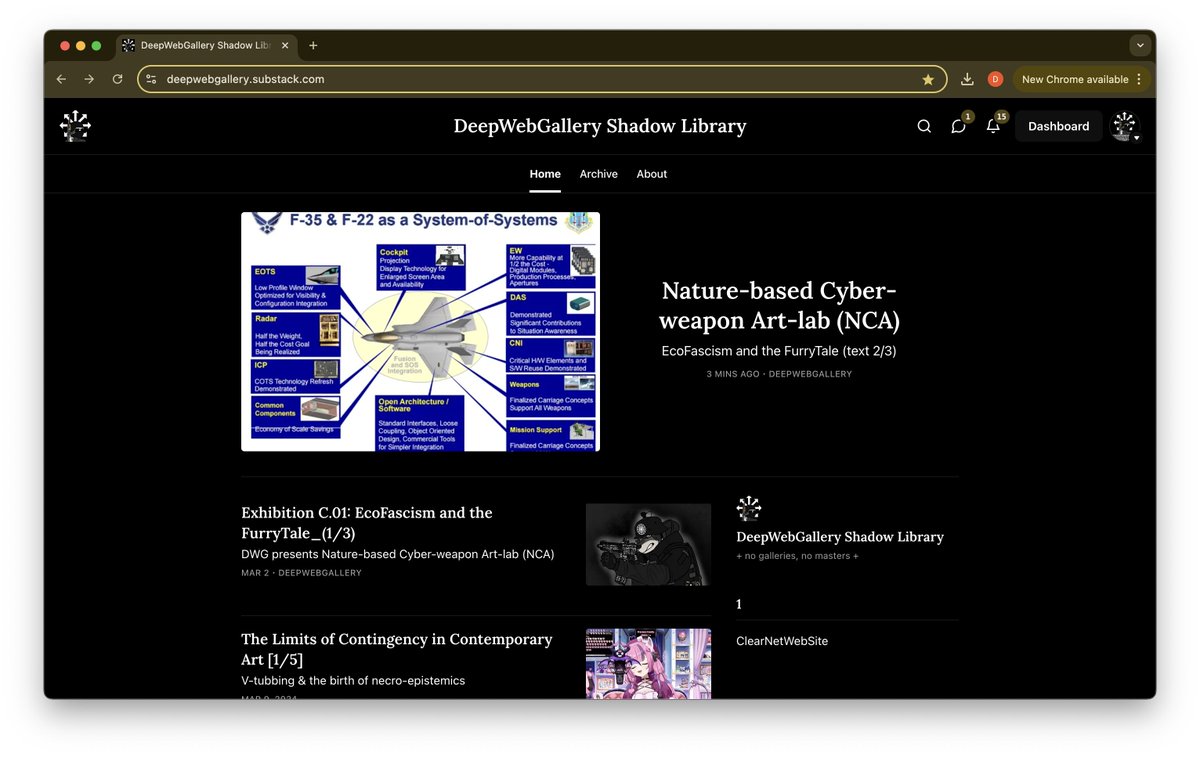This screenshot has height=757, width=1200.
Task: Open the F-35 & F-22 featured image
Action: coord(420,331)
